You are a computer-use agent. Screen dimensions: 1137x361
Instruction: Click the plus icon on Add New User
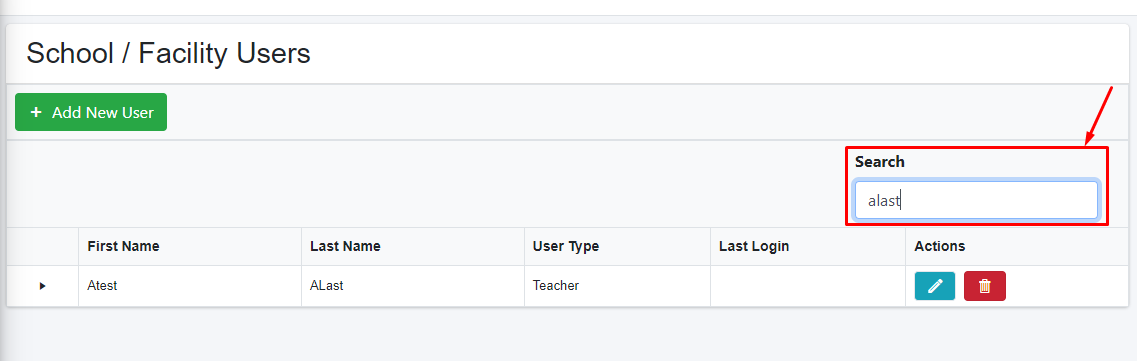pyautogui.click(x=36, y=112)
